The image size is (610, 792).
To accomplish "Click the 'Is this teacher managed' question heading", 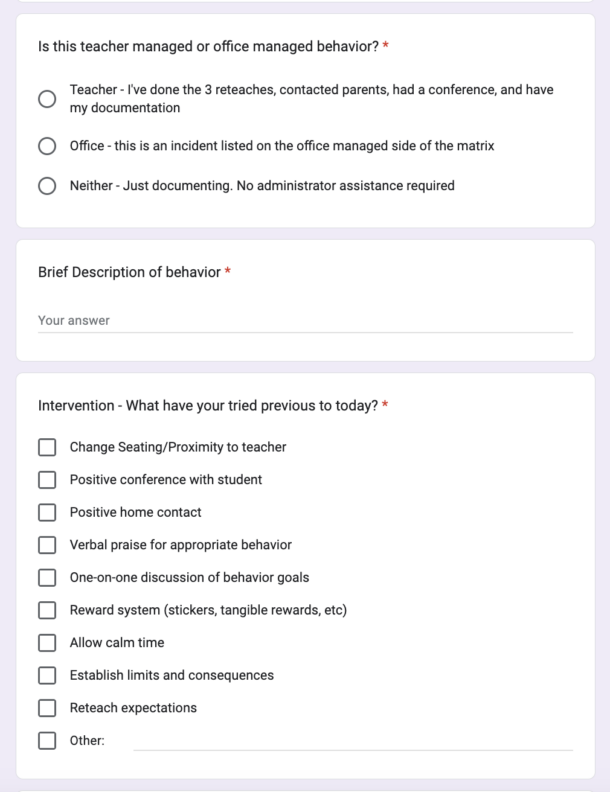I will click(x=208, y=46).
